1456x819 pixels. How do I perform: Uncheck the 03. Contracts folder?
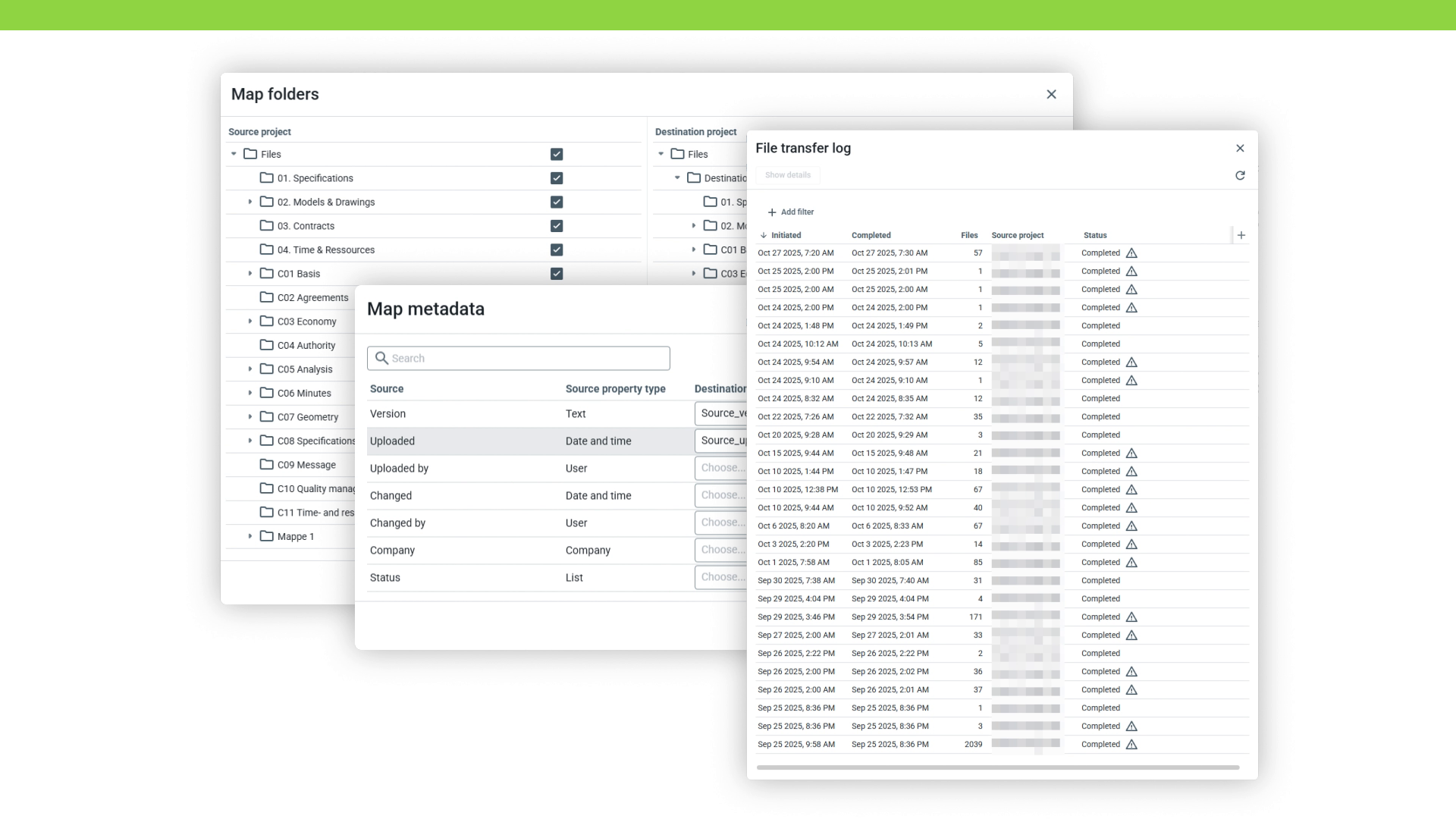(x=557, y=226)
